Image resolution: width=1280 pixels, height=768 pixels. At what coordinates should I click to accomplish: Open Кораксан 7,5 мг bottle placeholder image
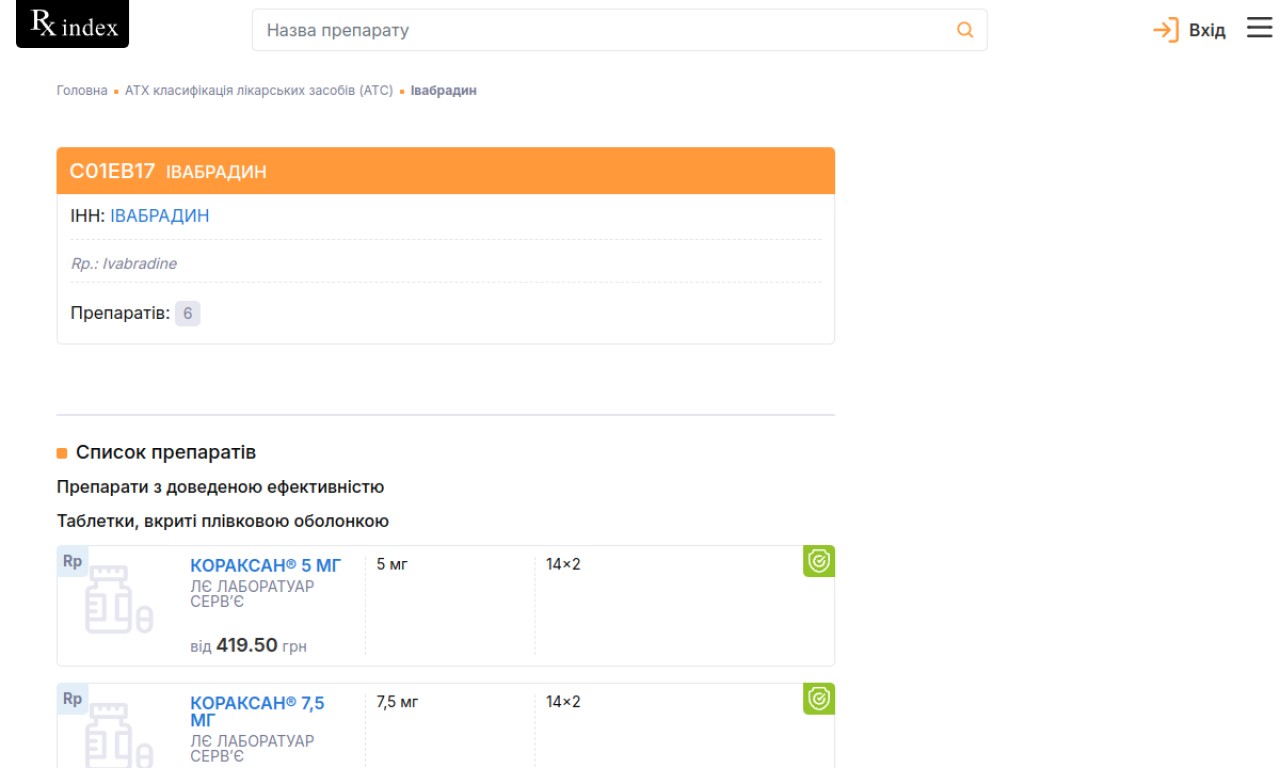tap(119, 735)
